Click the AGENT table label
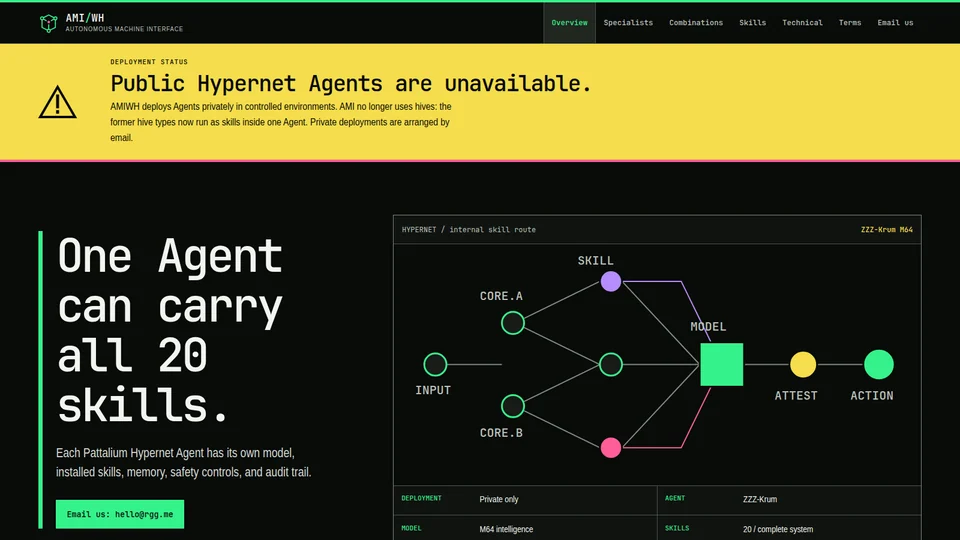The image size is (960, 540). click(675, 498)
